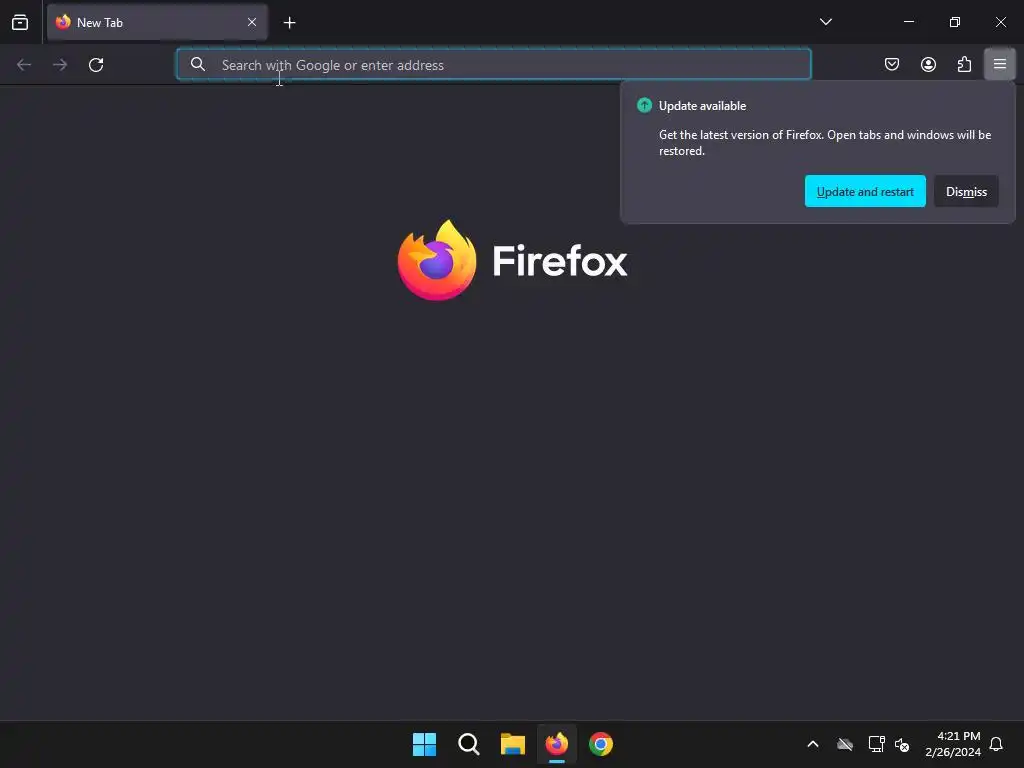Click 'Update available' heading text
This screenshot has width=1024, height=768.
(x=702, y=106)
